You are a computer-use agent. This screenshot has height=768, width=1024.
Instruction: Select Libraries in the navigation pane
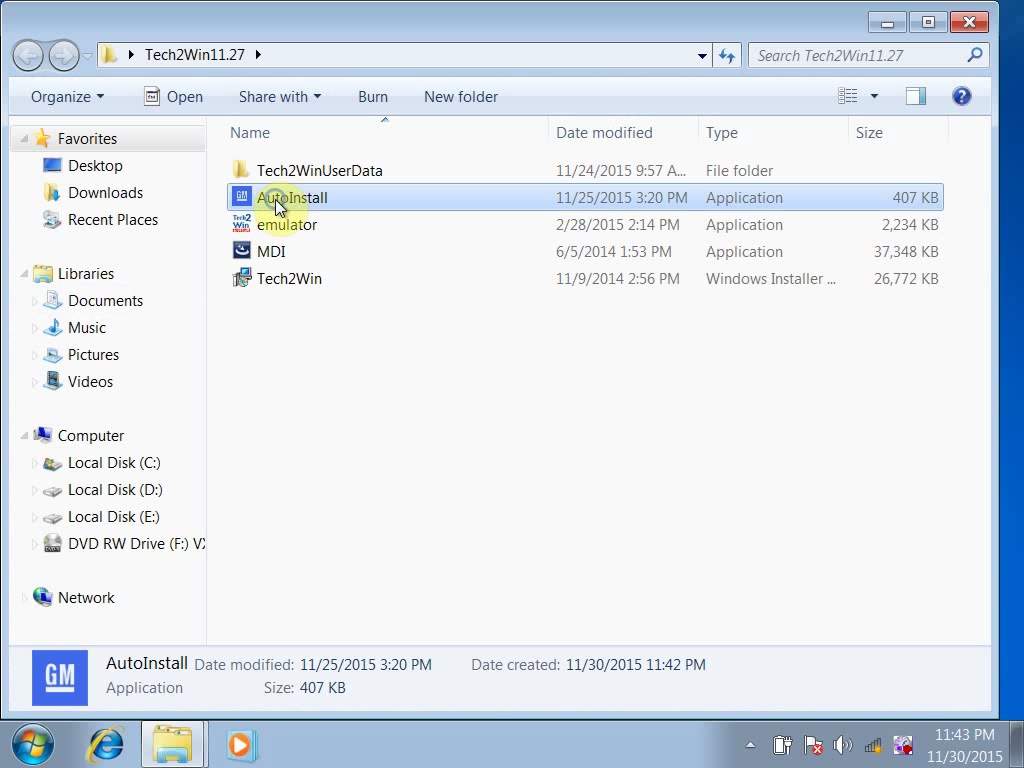(x=86, y=274)
